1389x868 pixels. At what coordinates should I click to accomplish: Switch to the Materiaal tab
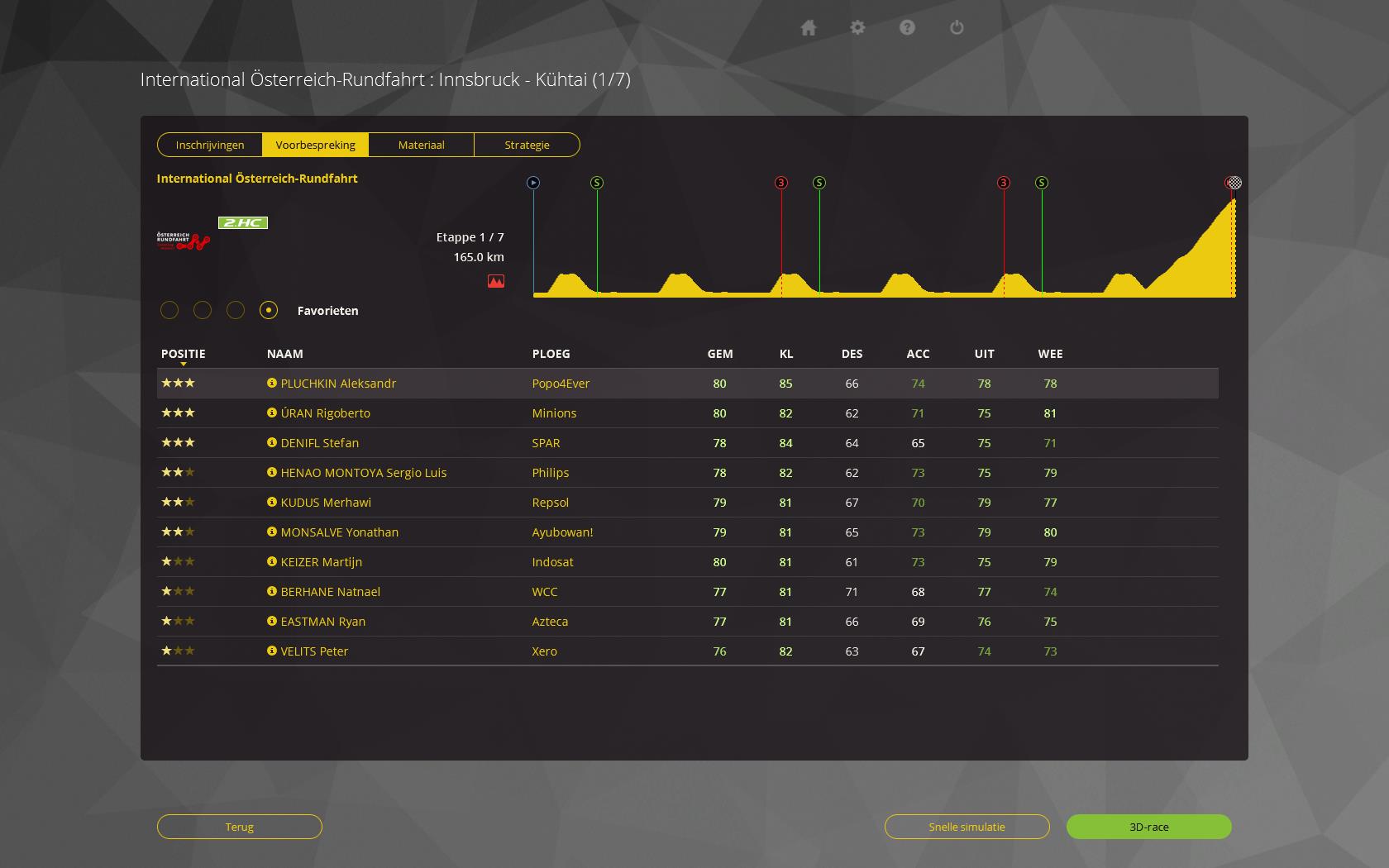pyautogui.click(x=422, y=145)
